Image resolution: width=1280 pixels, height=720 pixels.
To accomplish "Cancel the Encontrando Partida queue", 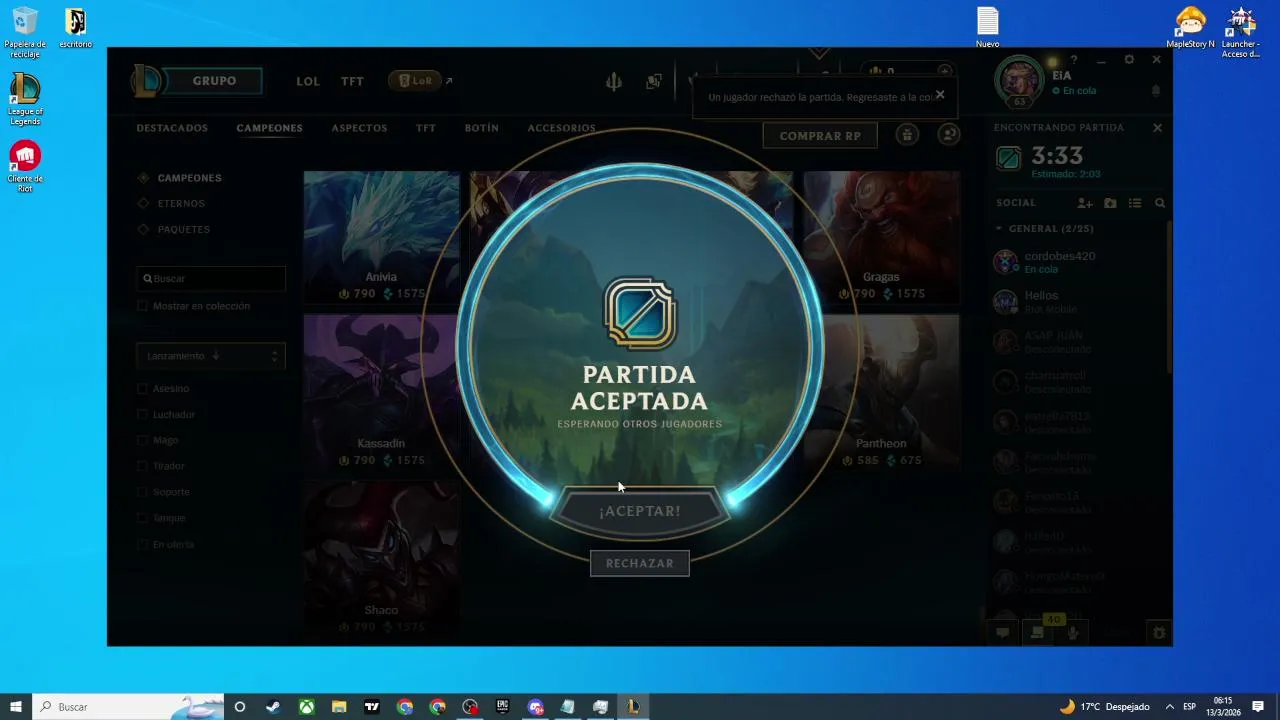I will [x=1157, y=128].
